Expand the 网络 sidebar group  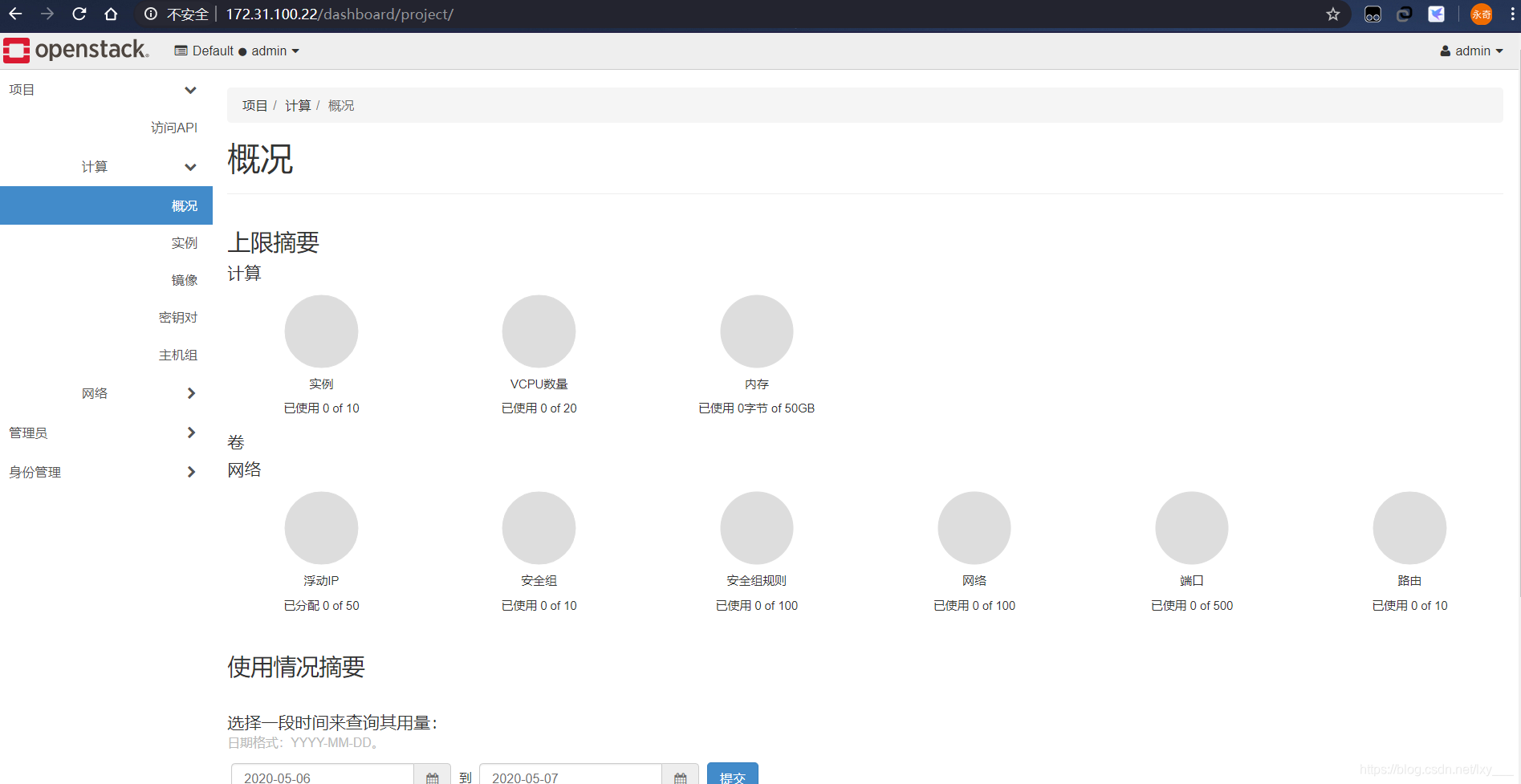106,393
